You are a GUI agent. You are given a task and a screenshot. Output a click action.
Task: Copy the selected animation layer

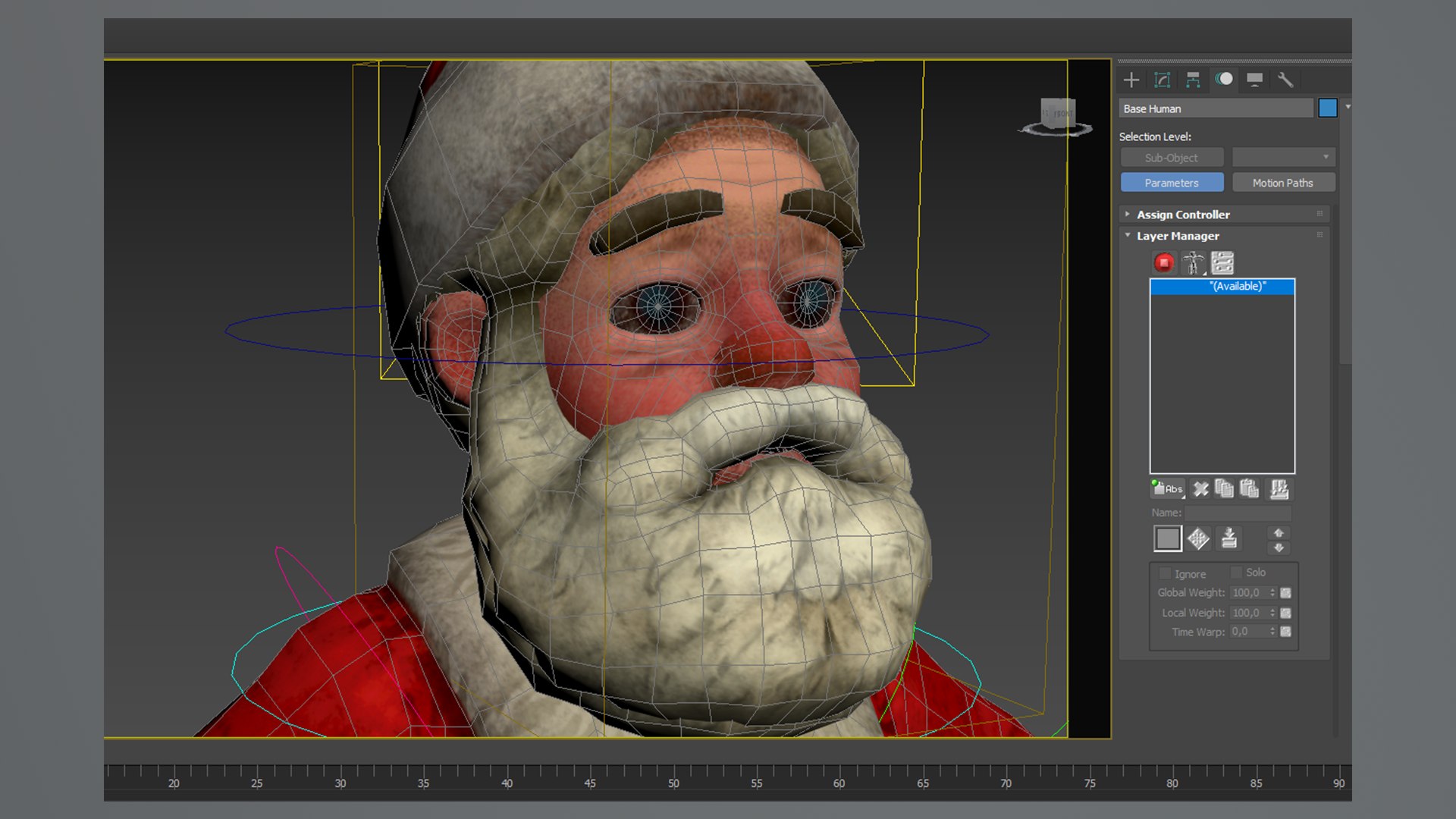[x=1224, y=489]
